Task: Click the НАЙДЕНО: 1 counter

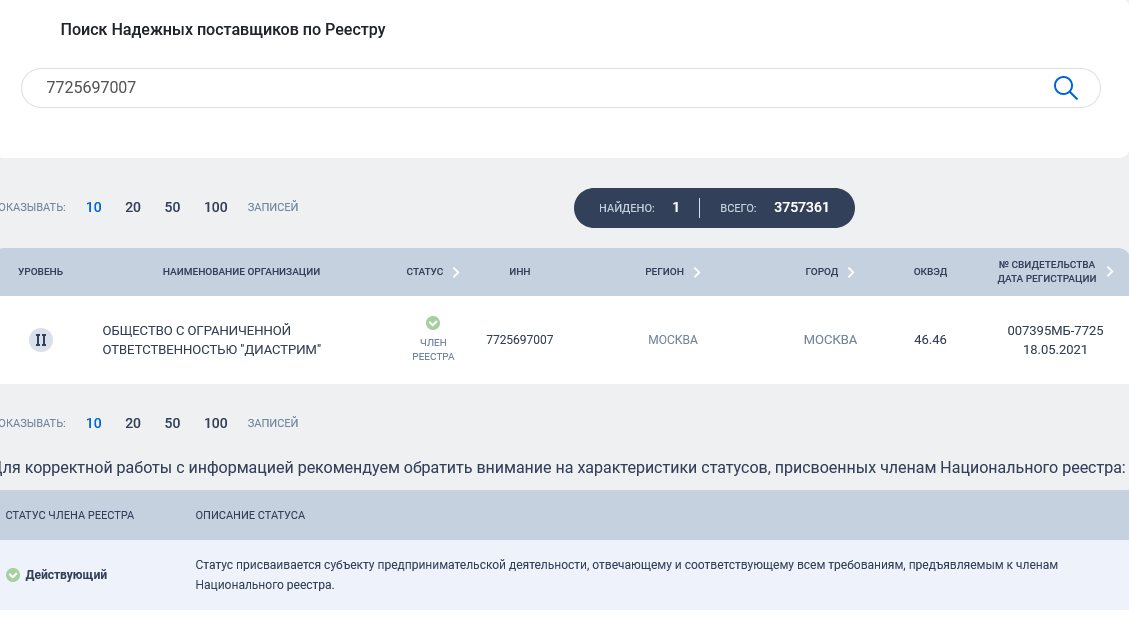Action: (639, 208)
